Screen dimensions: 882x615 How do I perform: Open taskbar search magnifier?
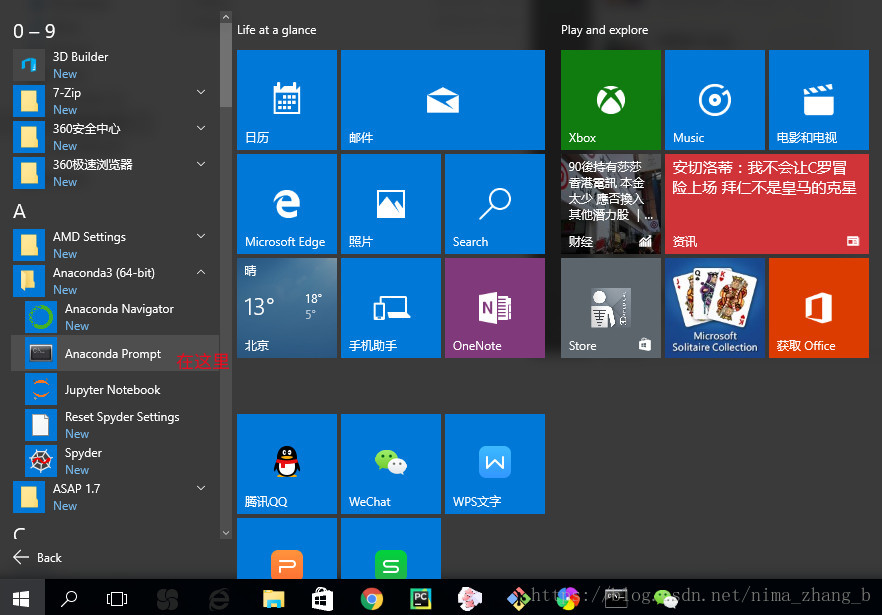point(69,599)
